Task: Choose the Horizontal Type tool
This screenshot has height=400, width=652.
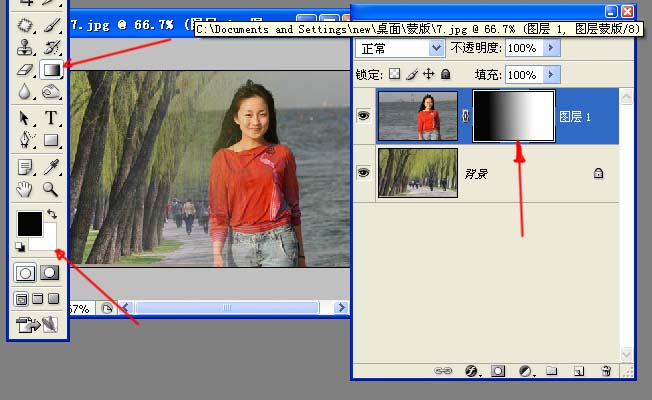Action: 52,118
